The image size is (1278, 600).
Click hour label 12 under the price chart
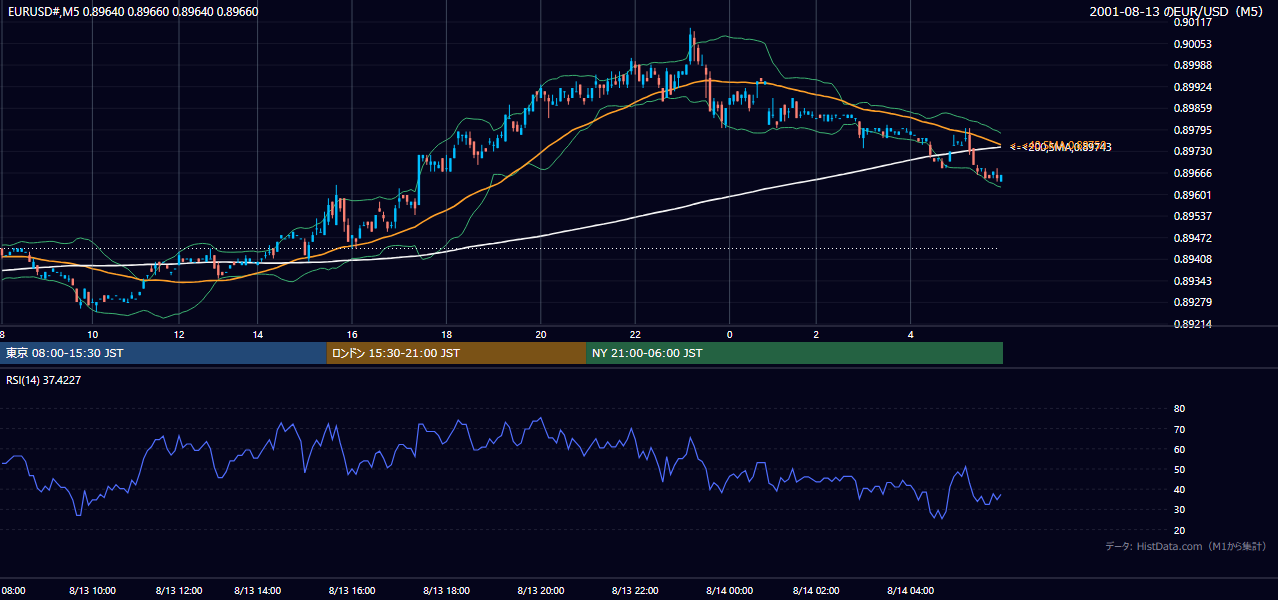(178, 334)
